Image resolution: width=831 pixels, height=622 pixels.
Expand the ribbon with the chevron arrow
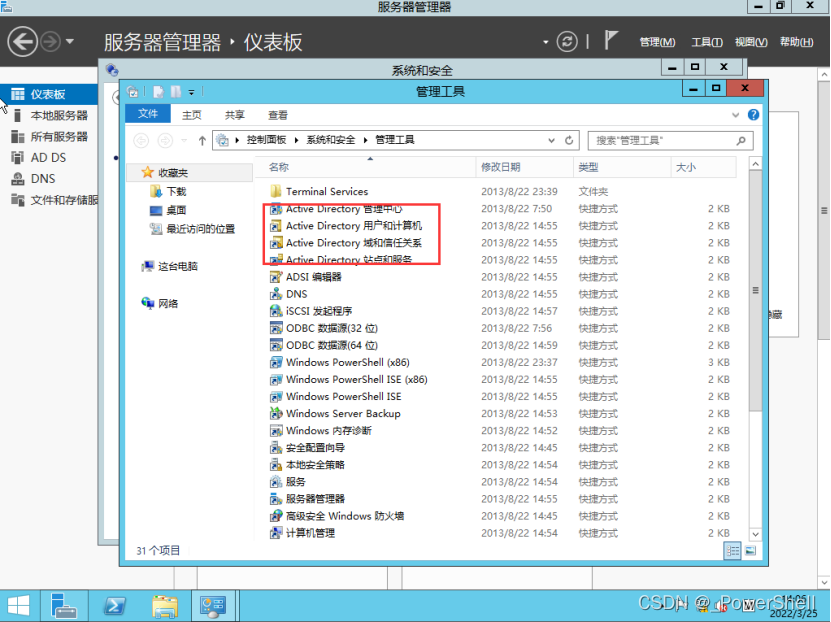735,115
